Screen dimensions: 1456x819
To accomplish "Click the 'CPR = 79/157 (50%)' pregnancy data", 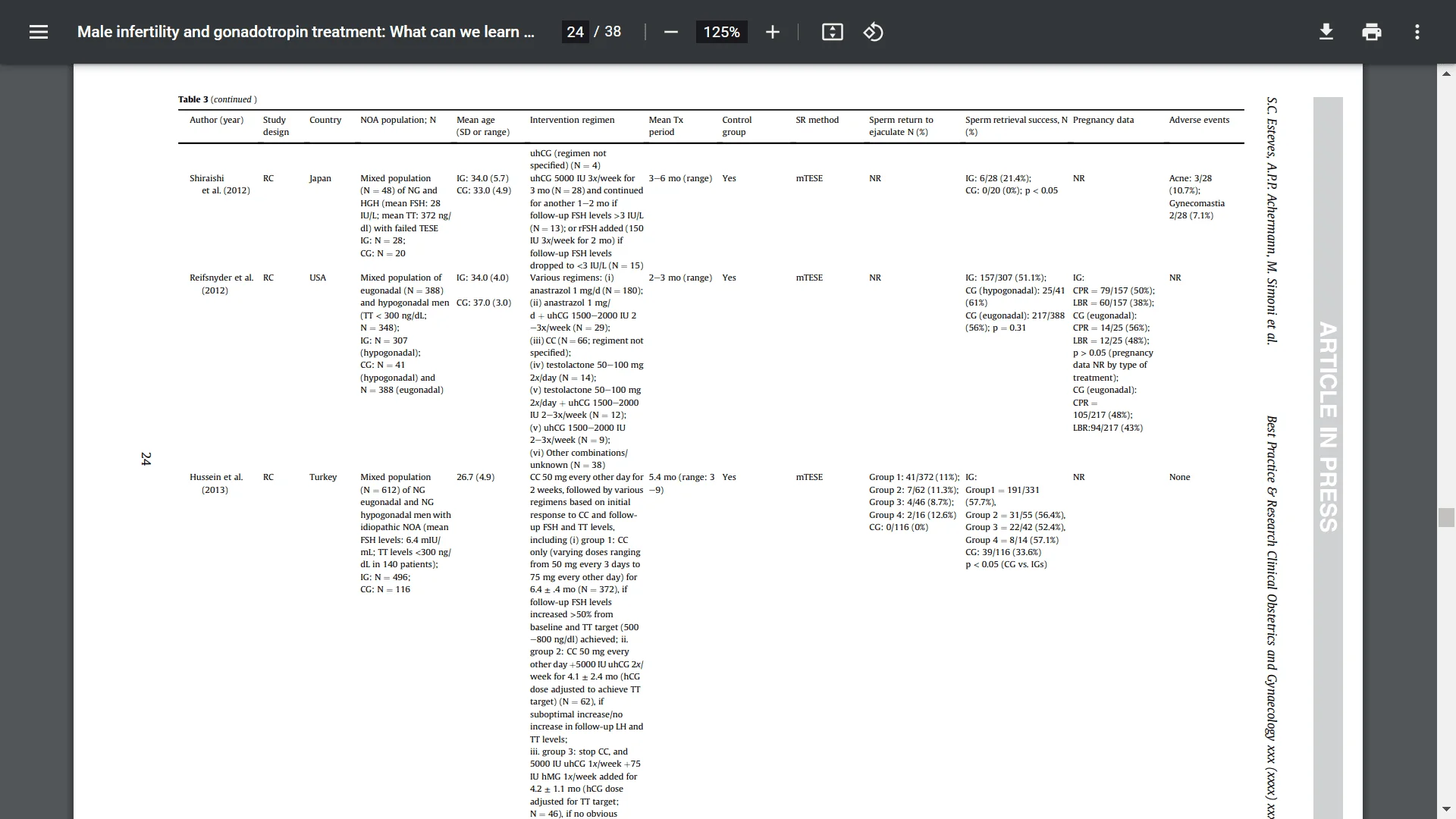I will tap(1113, 290).
